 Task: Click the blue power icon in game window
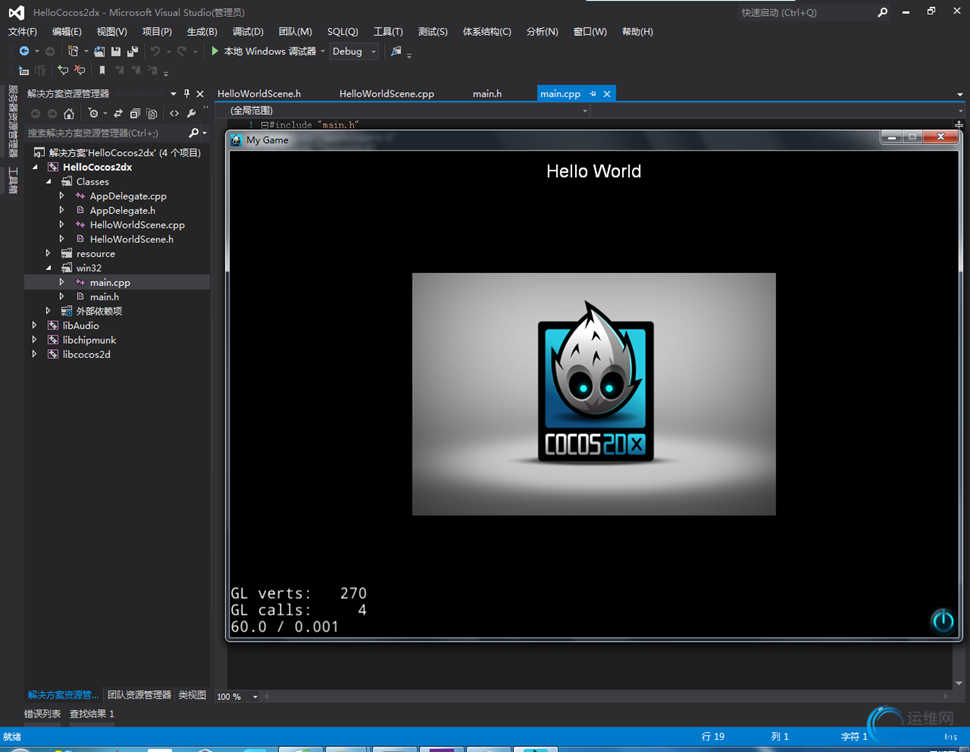[x=942, y=621]
